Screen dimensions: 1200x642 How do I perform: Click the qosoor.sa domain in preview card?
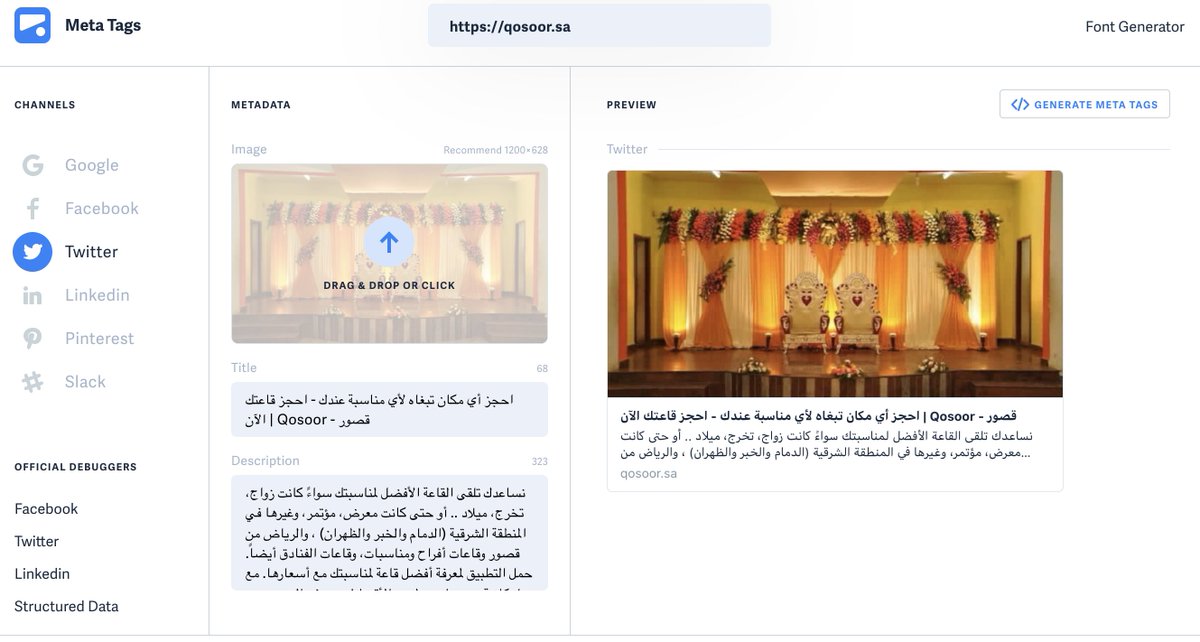point(649,473)
